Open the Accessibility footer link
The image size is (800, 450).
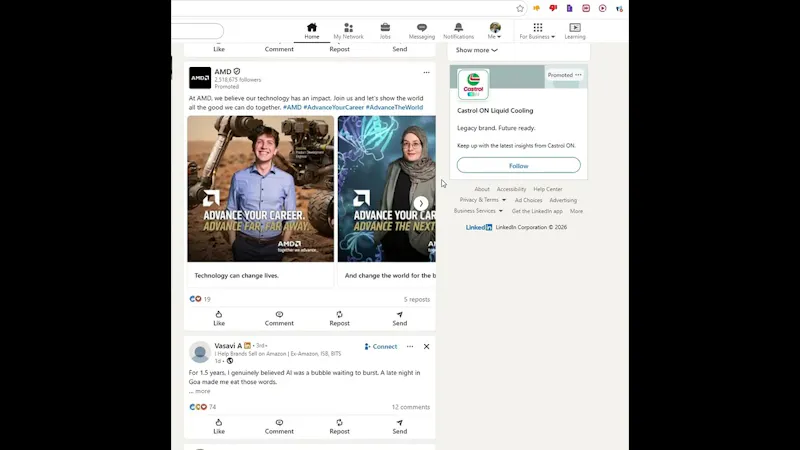[511, 189]
